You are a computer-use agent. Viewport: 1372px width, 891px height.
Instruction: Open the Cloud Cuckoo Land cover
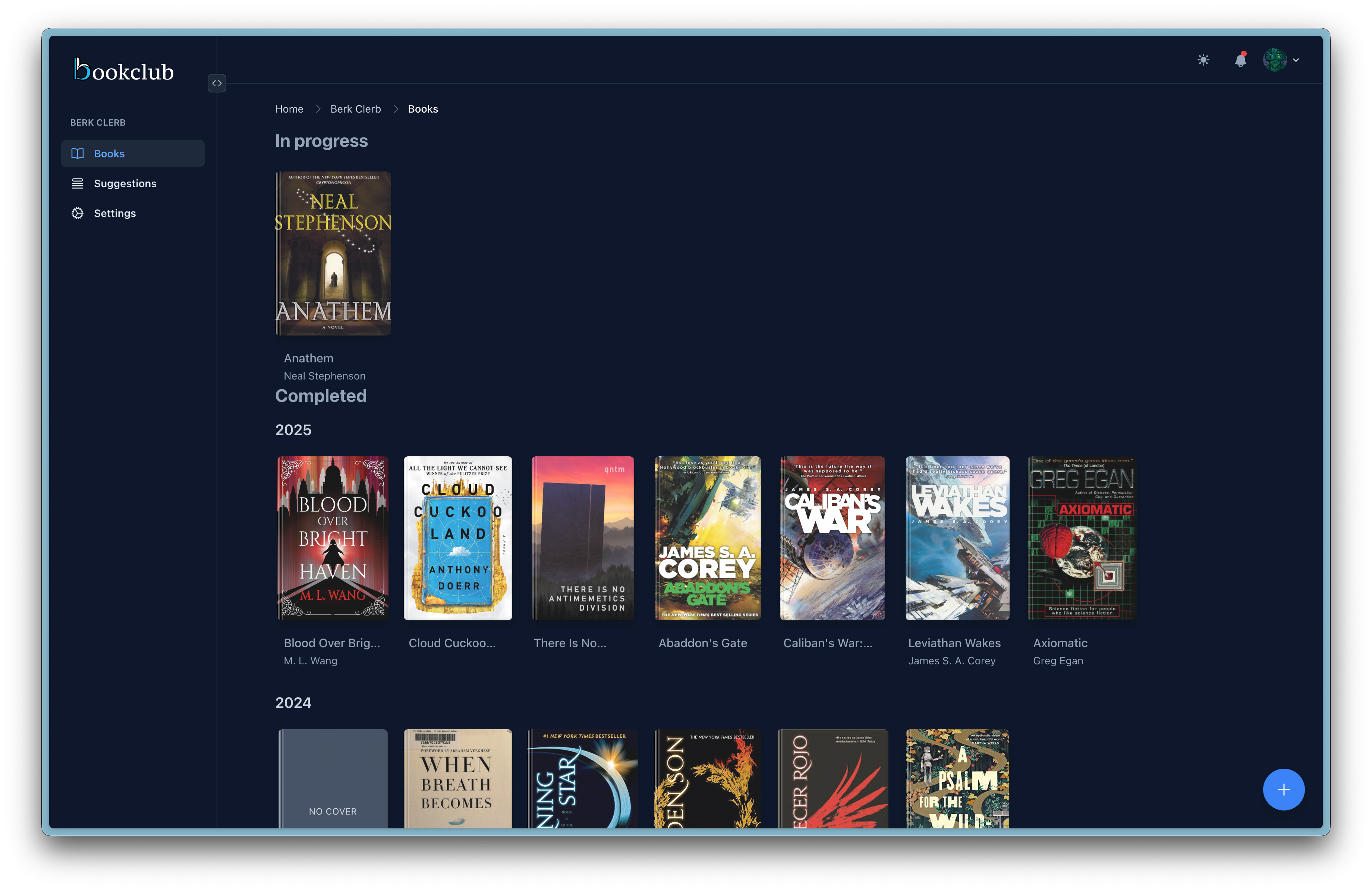click(x=458, y=538)
